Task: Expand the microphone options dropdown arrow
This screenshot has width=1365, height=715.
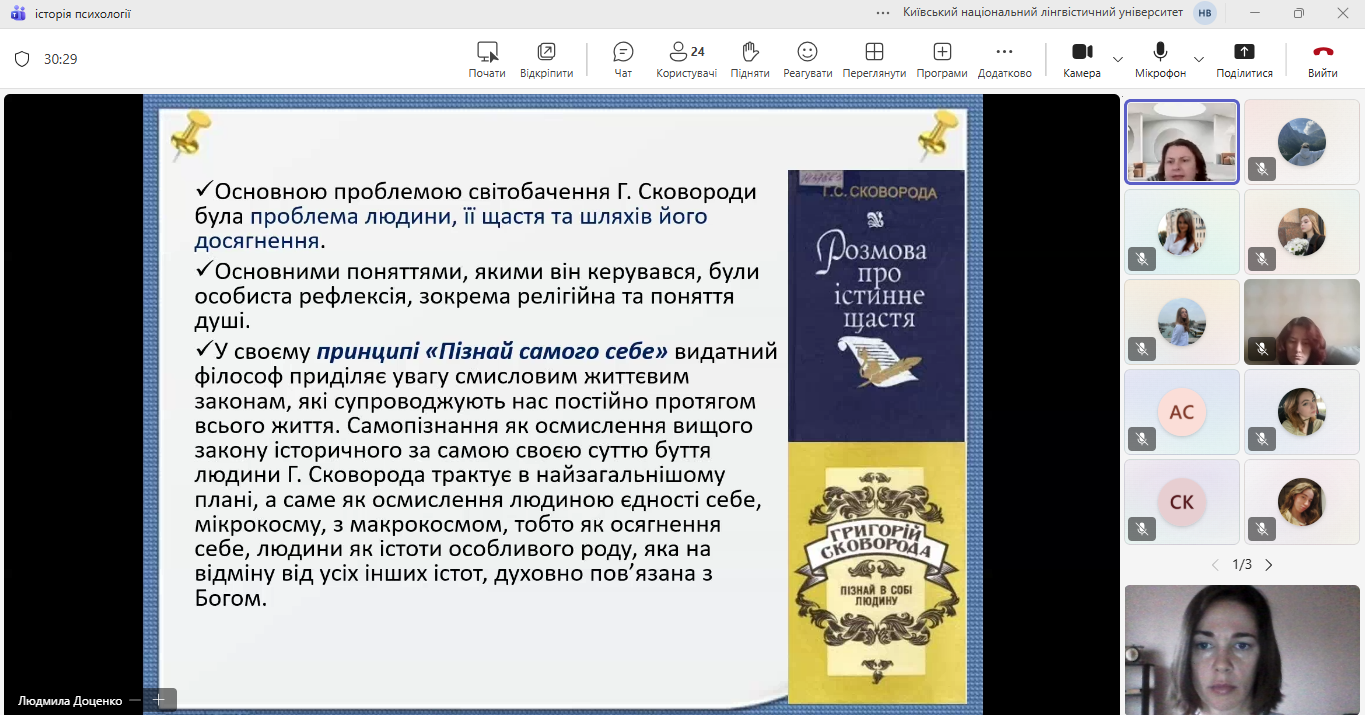Action: pos(1199,59)
